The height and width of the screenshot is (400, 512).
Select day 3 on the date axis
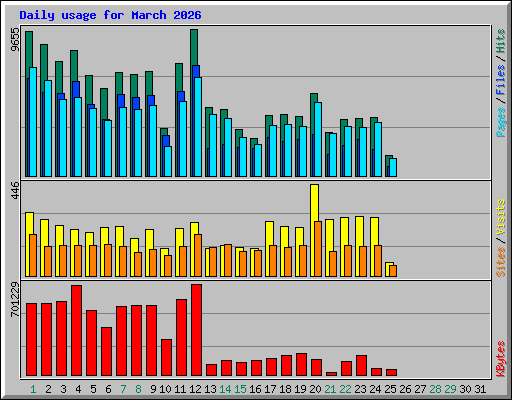click(x=63, y=389)
